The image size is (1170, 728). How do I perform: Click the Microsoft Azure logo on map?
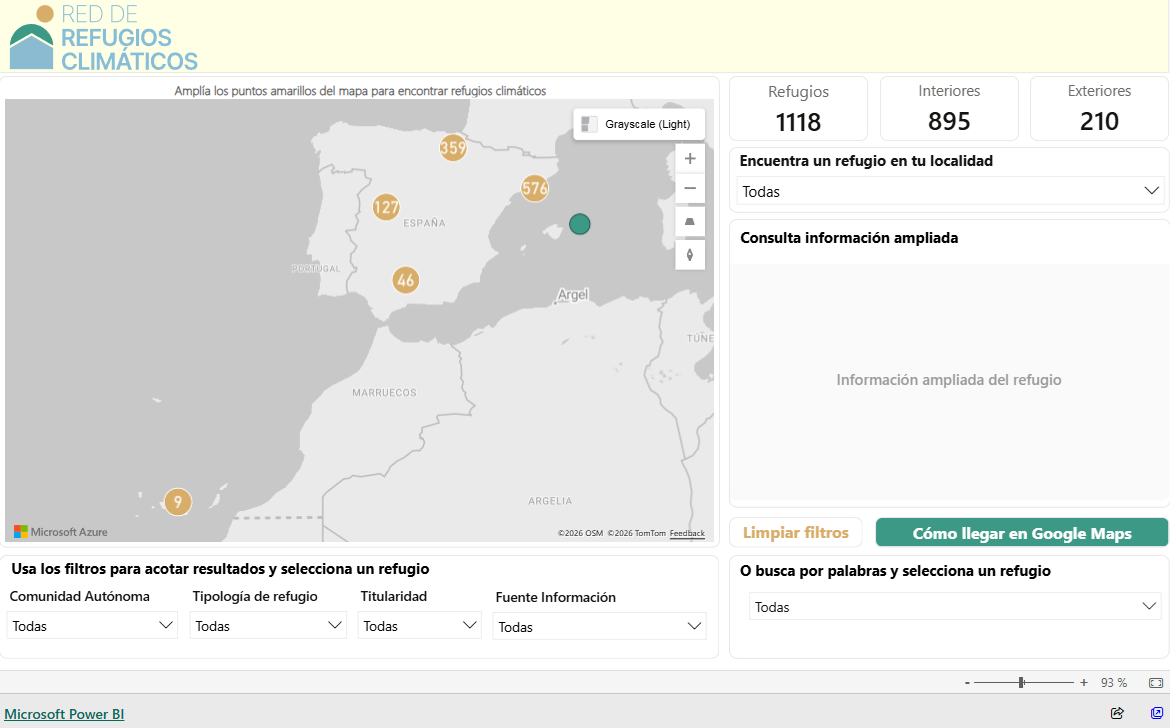(x=61, y=532)
